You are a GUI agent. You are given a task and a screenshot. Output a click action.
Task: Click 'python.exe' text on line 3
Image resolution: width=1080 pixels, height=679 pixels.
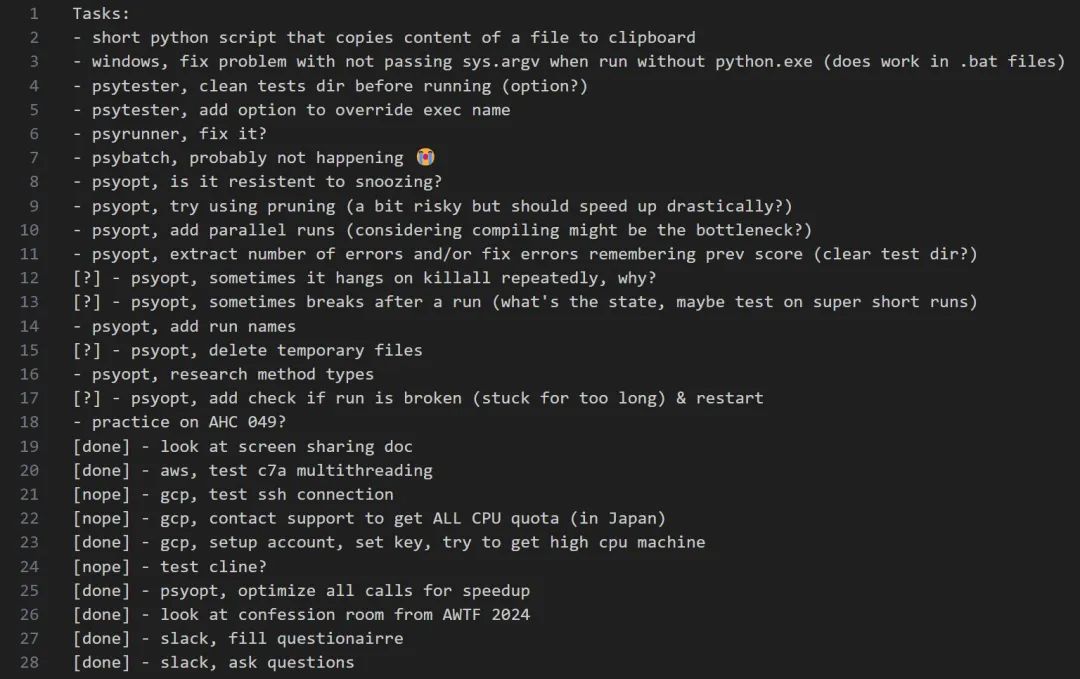pos(764,61)
